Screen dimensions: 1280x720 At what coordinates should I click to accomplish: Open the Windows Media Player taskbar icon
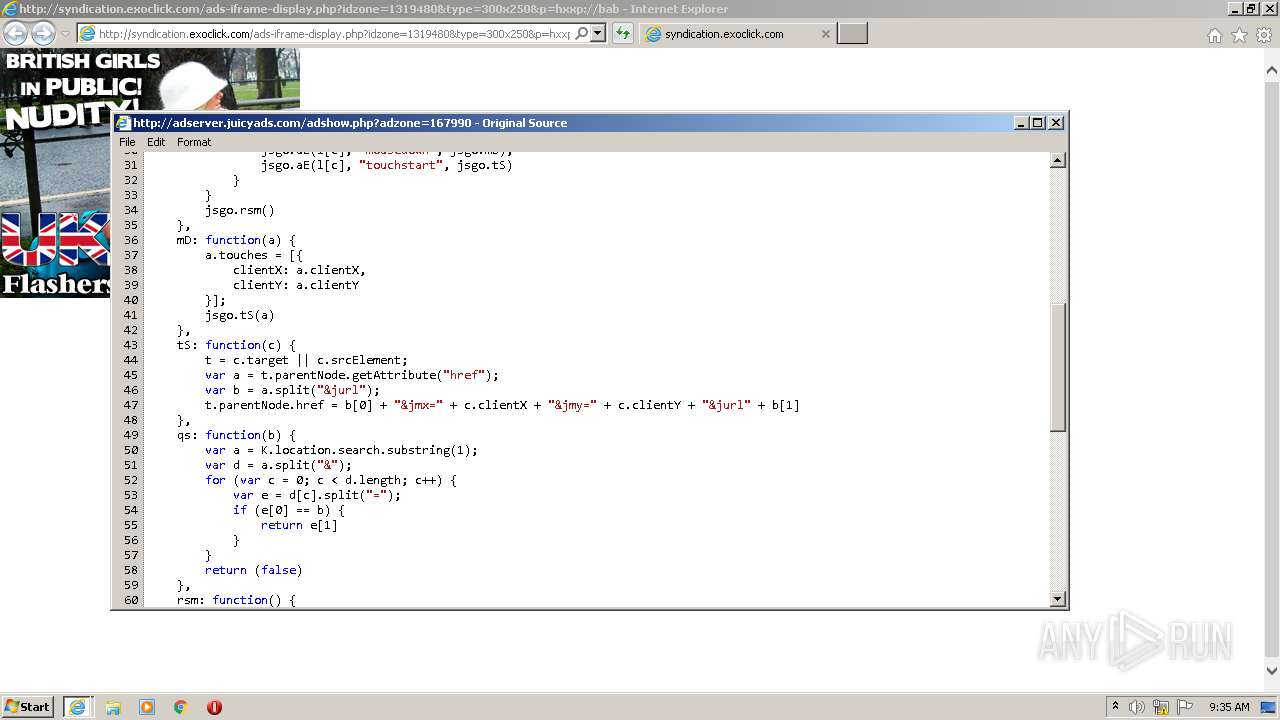147,707
